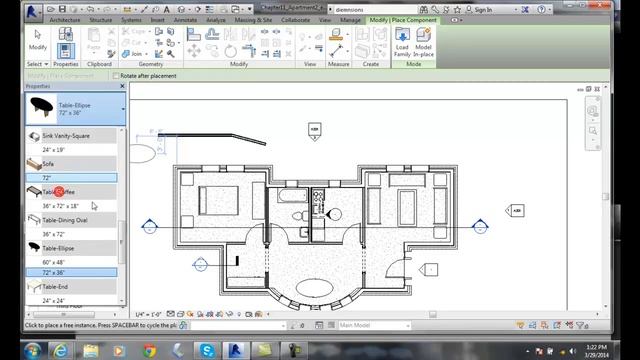Open the Structure ribbon tab
The height and width of the screenshot is (360, 640).
pyautogui.click(x=101, y=20)
